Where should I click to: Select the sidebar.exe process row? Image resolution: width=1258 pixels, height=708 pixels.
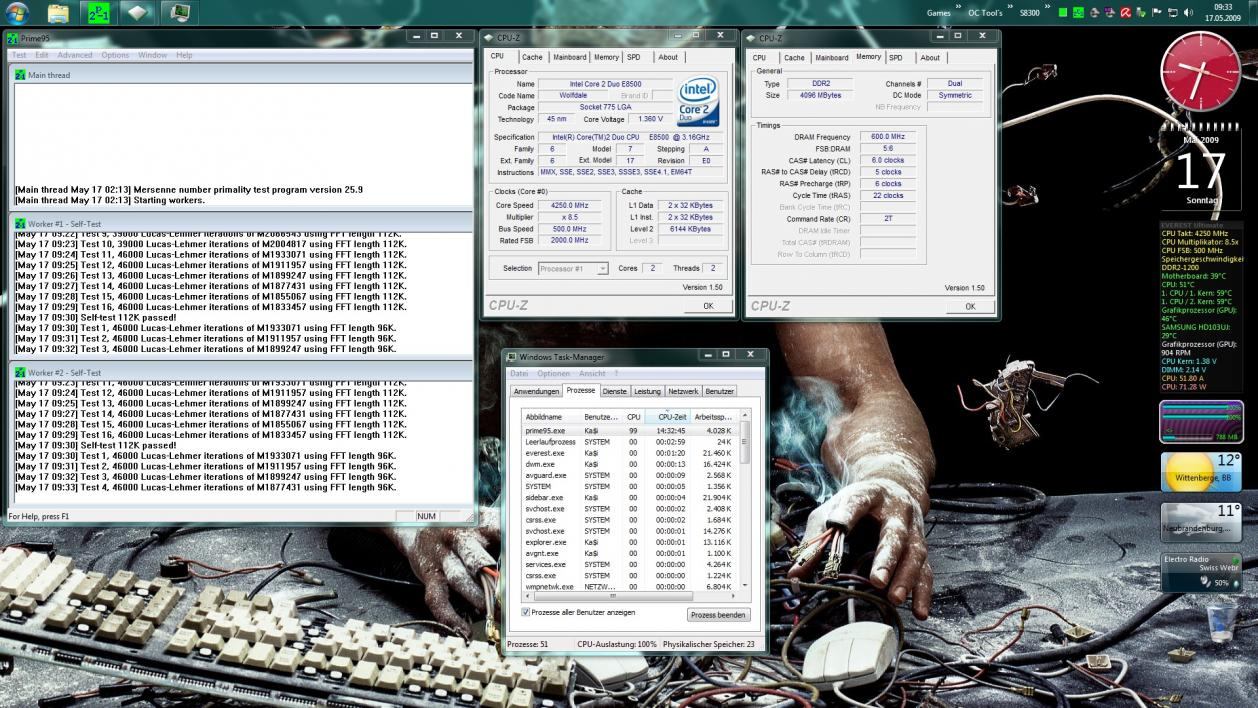click(x=630, y=497)
